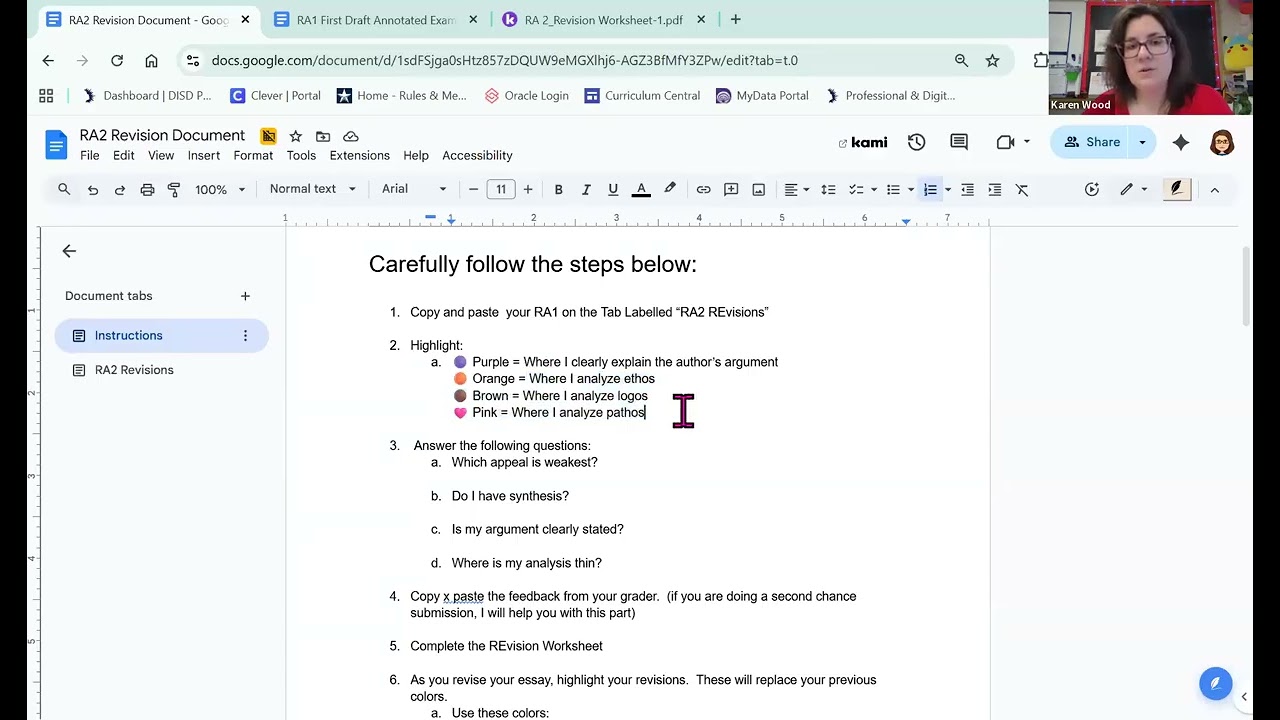Image resolution: width=1280 pixels, height=720 pixels.
Task: Open the Extensions menu
Action: [360, 155]
